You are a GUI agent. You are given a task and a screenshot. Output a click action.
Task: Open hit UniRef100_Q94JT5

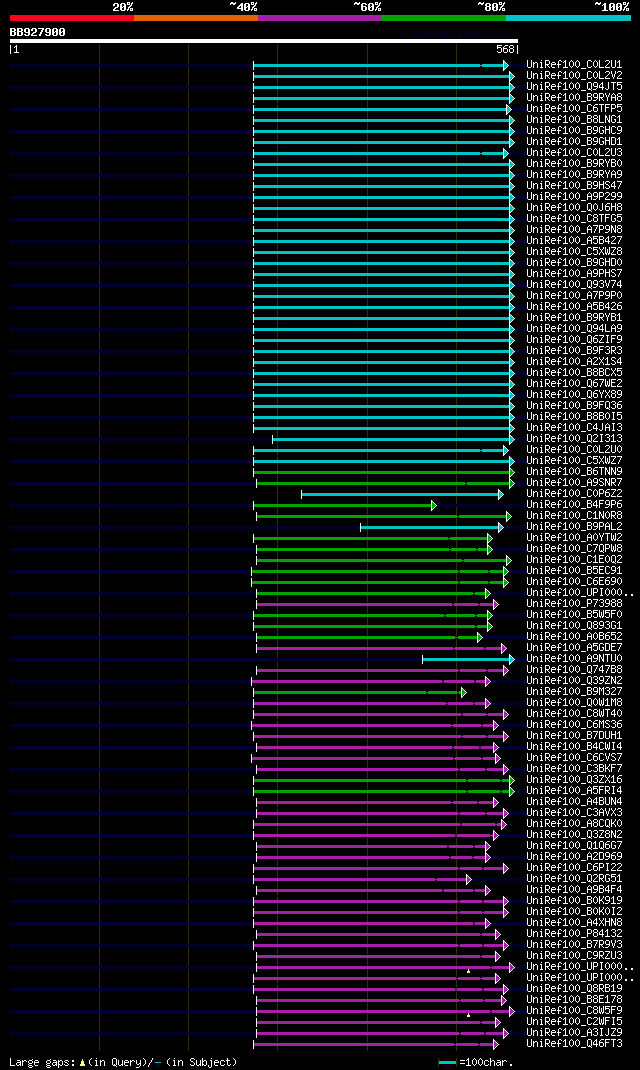pyautogui.click(x=574, y=87)
